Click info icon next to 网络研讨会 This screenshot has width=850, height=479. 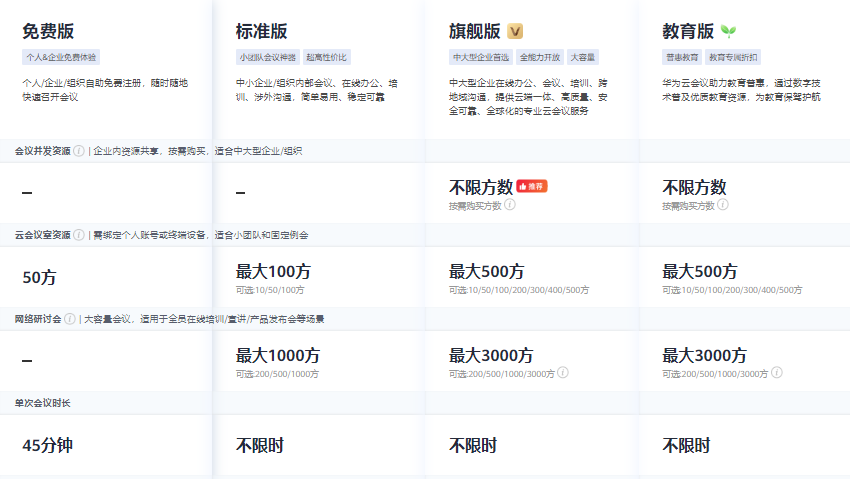click(70, 319)
